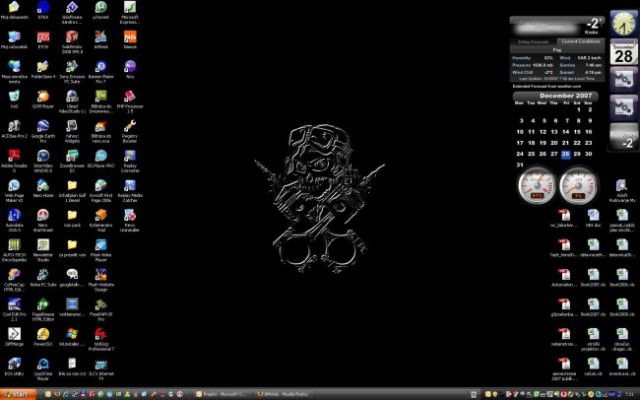Image resolution: width=640 pixels, height=400 pixels.
Task: Open ACDSee Pro 2 shortcut
Action: pos(14,129)
